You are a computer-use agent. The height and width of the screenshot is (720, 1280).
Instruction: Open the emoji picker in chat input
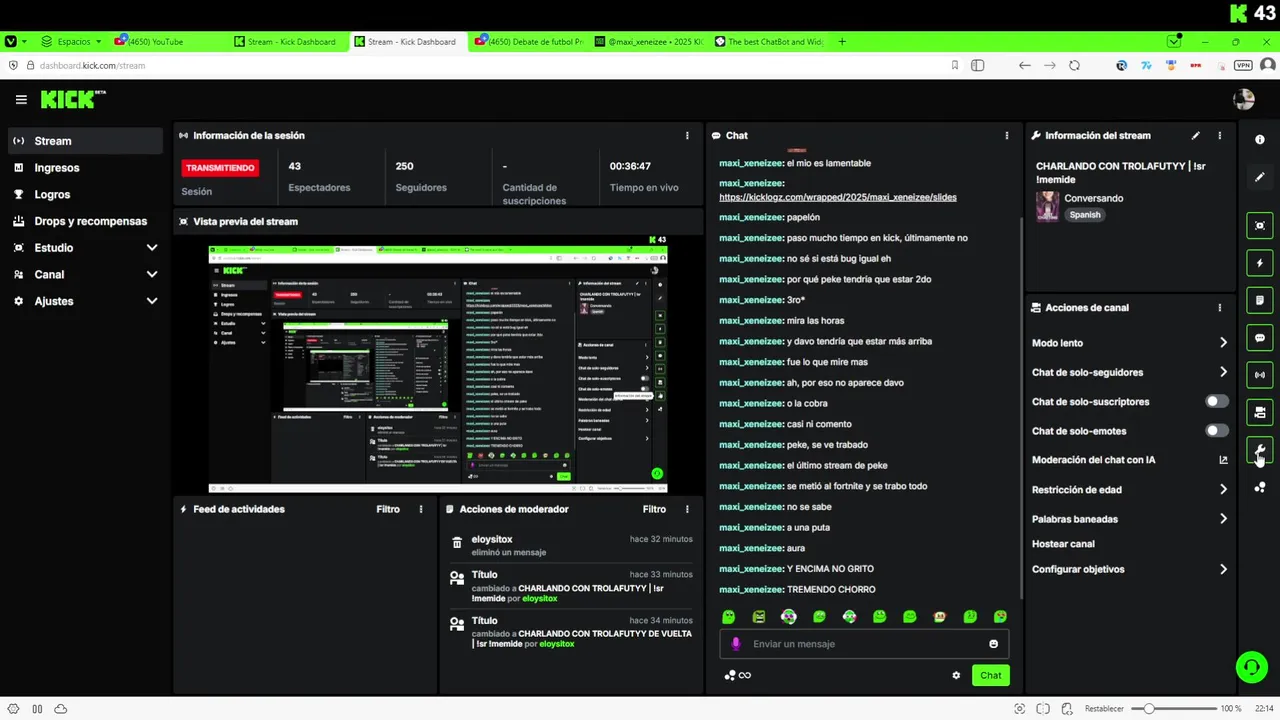pyautogui.click(x=993, y=644)
